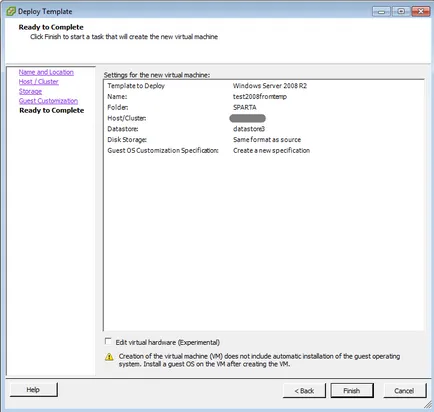The image size is (434, 412).
Task: Minimize the Deploy Template window
Action: click(381, 12)
